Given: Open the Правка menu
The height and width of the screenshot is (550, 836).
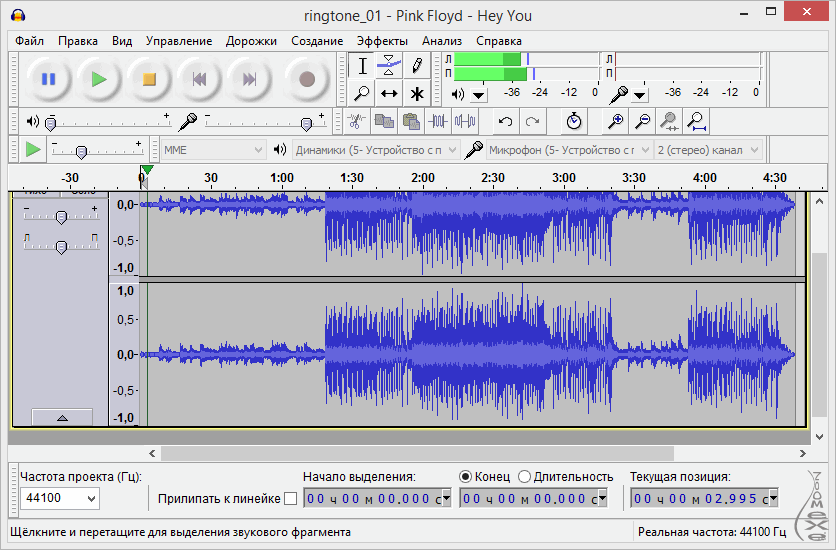Looking at the screenshot, I should tap(78, 41).
